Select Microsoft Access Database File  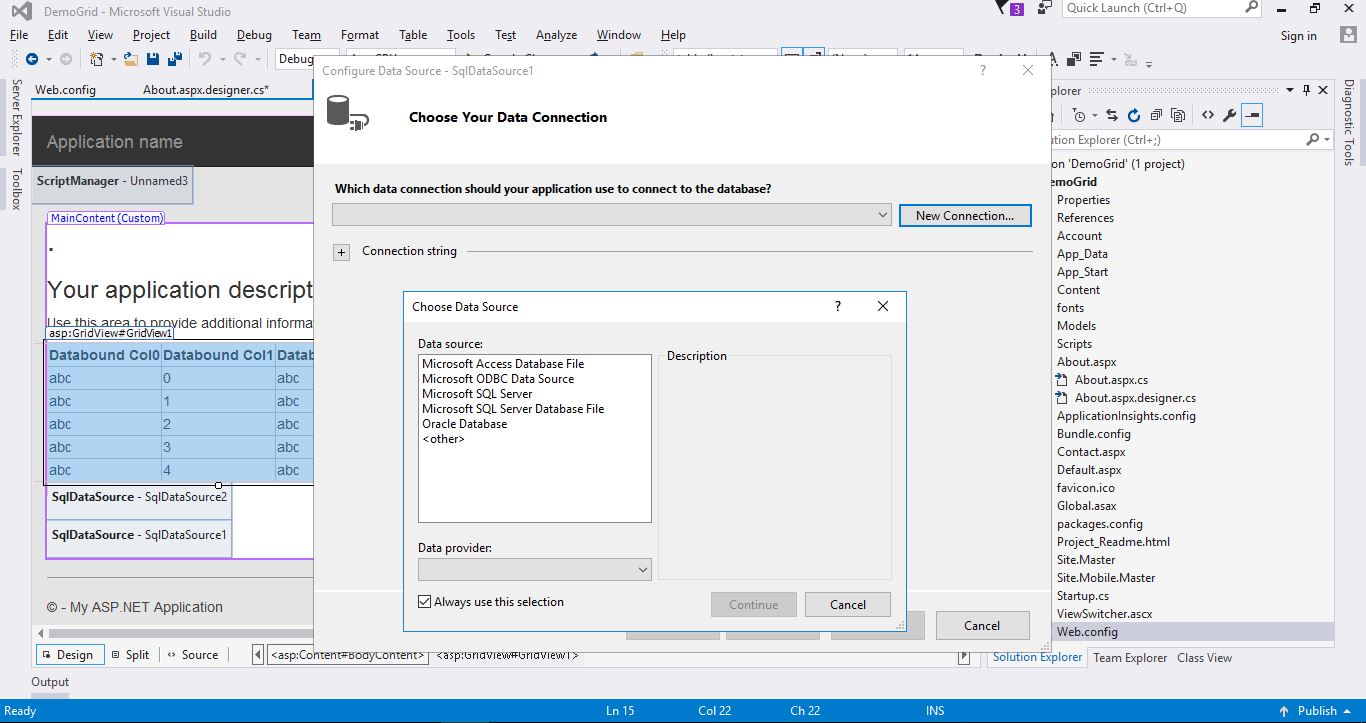tap(503, 364)
